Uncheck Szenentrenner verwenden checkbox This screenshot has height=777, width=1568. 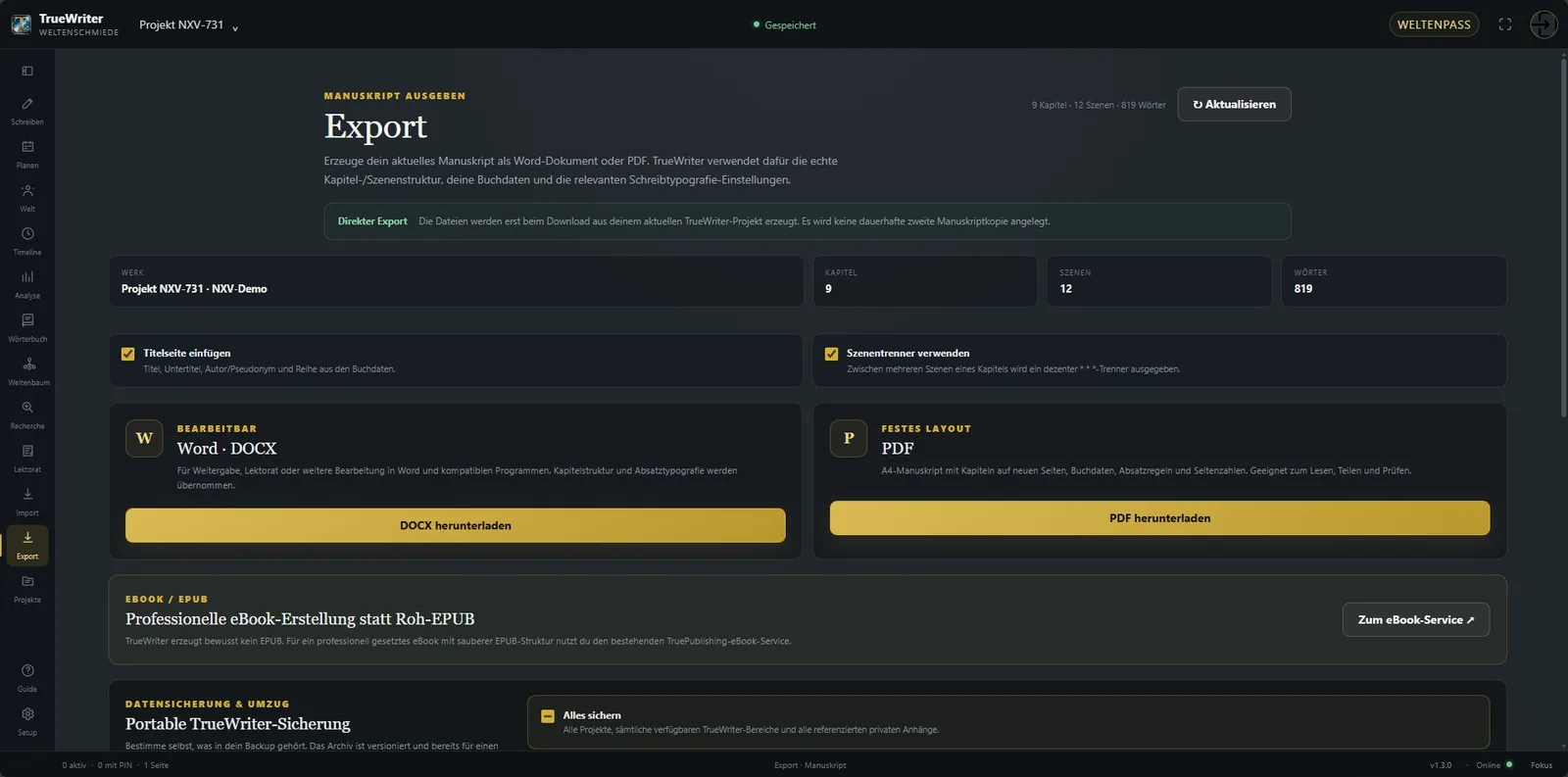831,354
